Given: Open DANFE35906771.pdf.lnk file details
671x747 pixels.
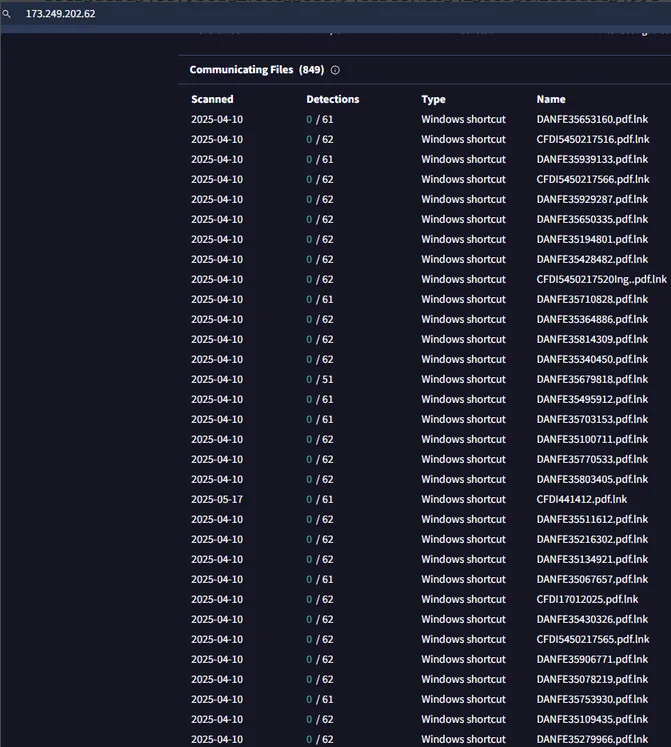Looking at the screenshot, I should pos(592,659).
